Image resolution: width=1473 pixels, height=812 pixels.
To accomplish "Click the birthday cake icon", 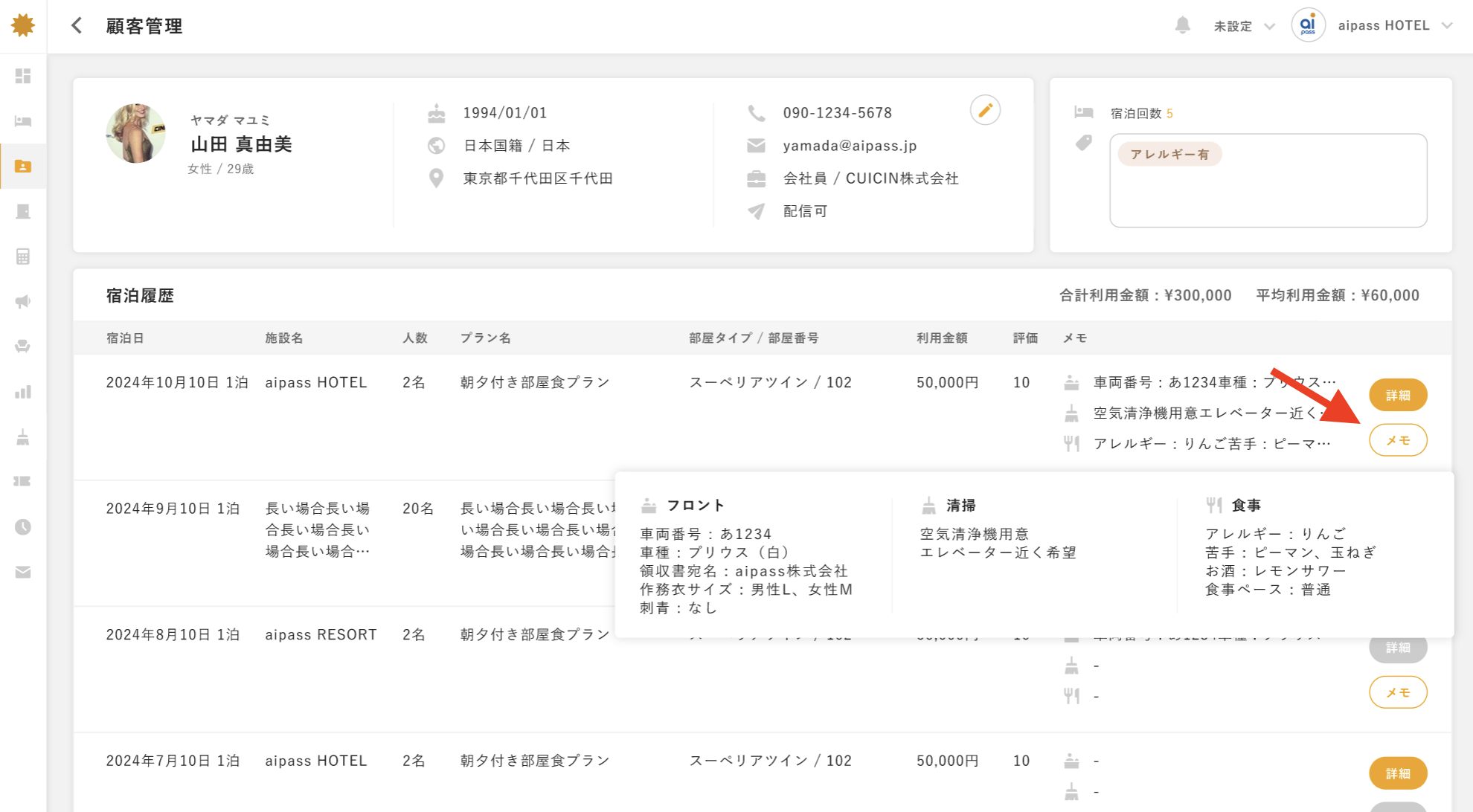I will pyautogui.click(x=436, y=113).
